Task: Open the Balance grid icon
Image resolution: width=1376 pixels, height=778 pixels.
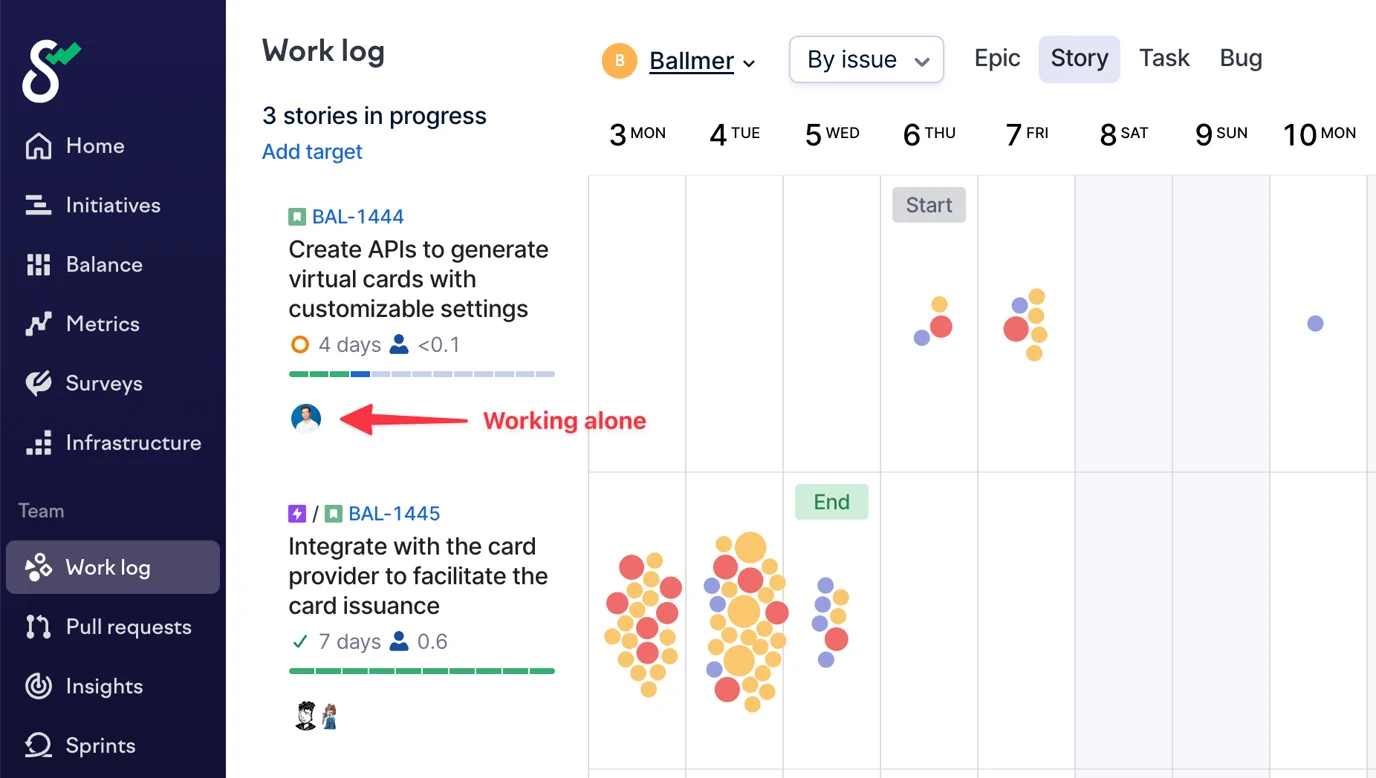Action: click(38, 265)
